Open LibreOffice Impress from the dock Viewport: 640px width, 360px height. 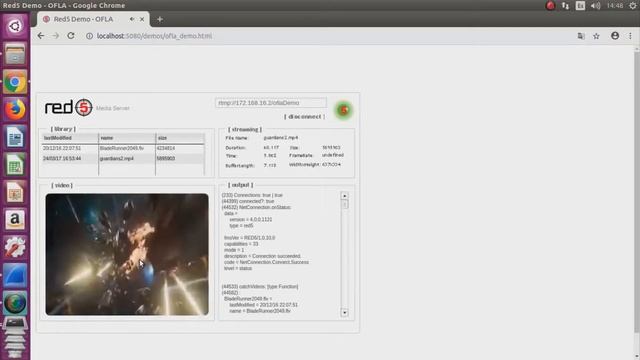[x=15, y=192]
